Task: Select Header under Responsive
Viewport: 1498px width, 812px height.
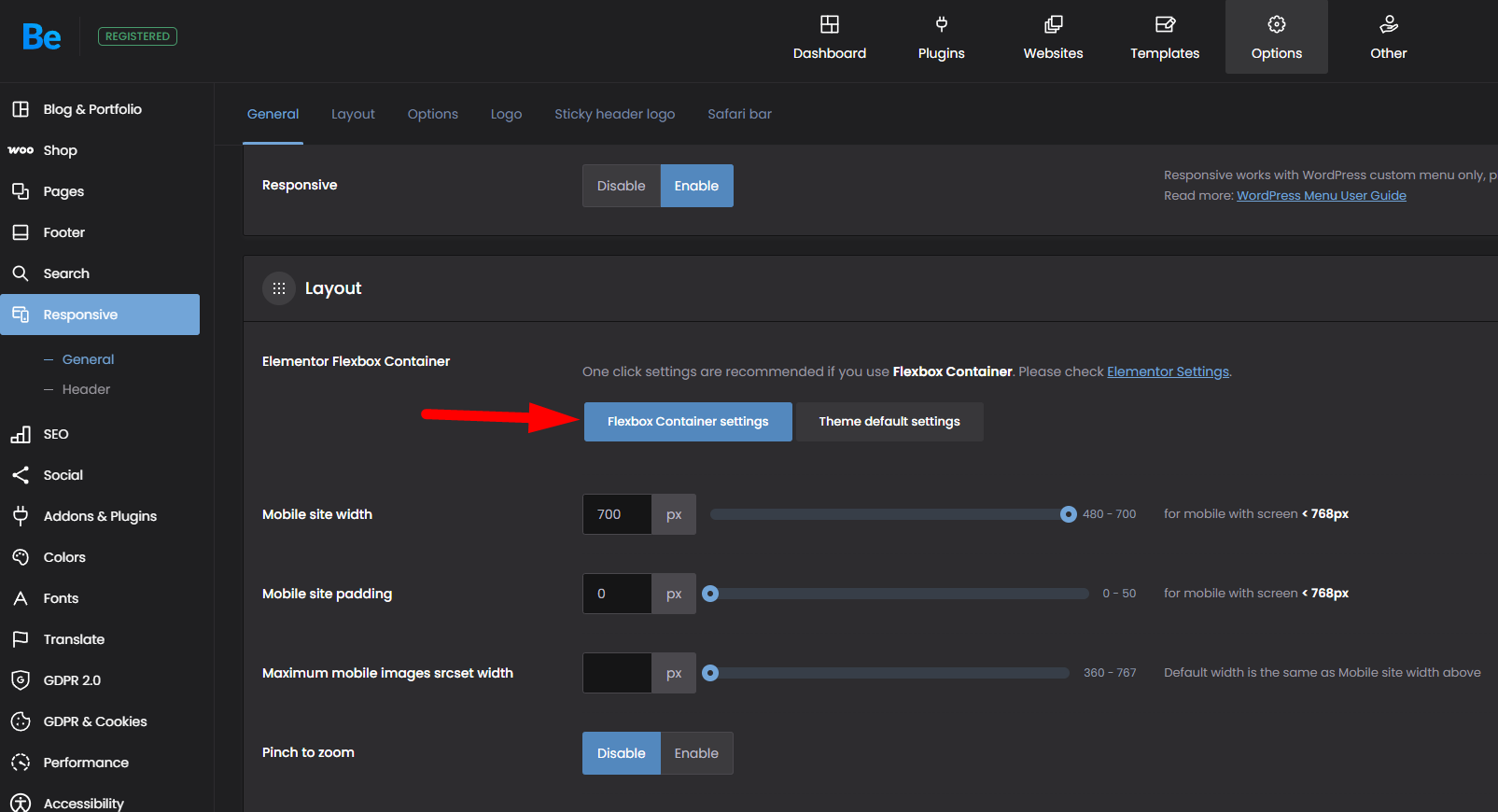Action: coord(87,389)
